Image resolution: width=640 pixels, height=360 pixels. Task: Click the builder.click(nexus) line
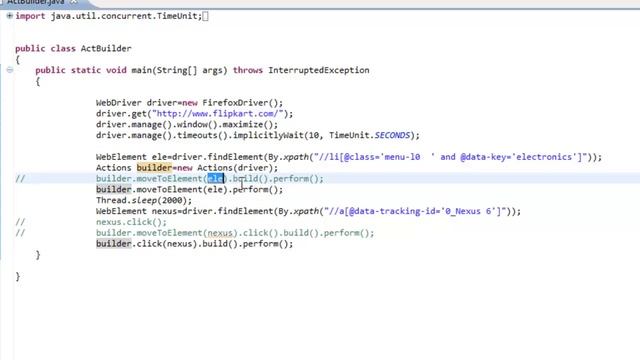tap(194, 244)
